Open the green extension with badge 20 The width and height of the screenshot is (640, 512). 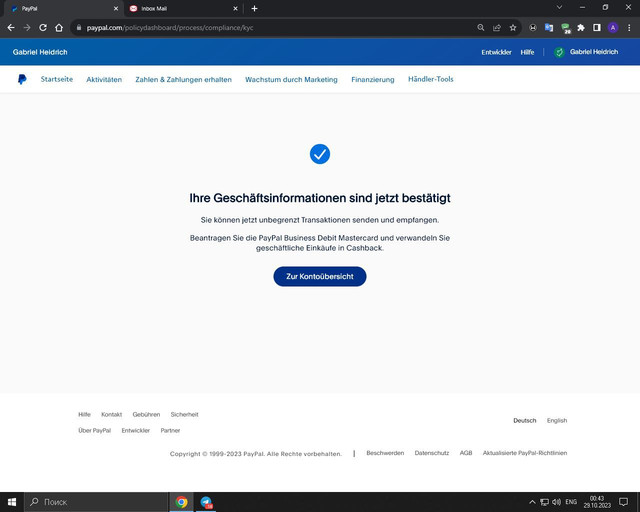565,28
